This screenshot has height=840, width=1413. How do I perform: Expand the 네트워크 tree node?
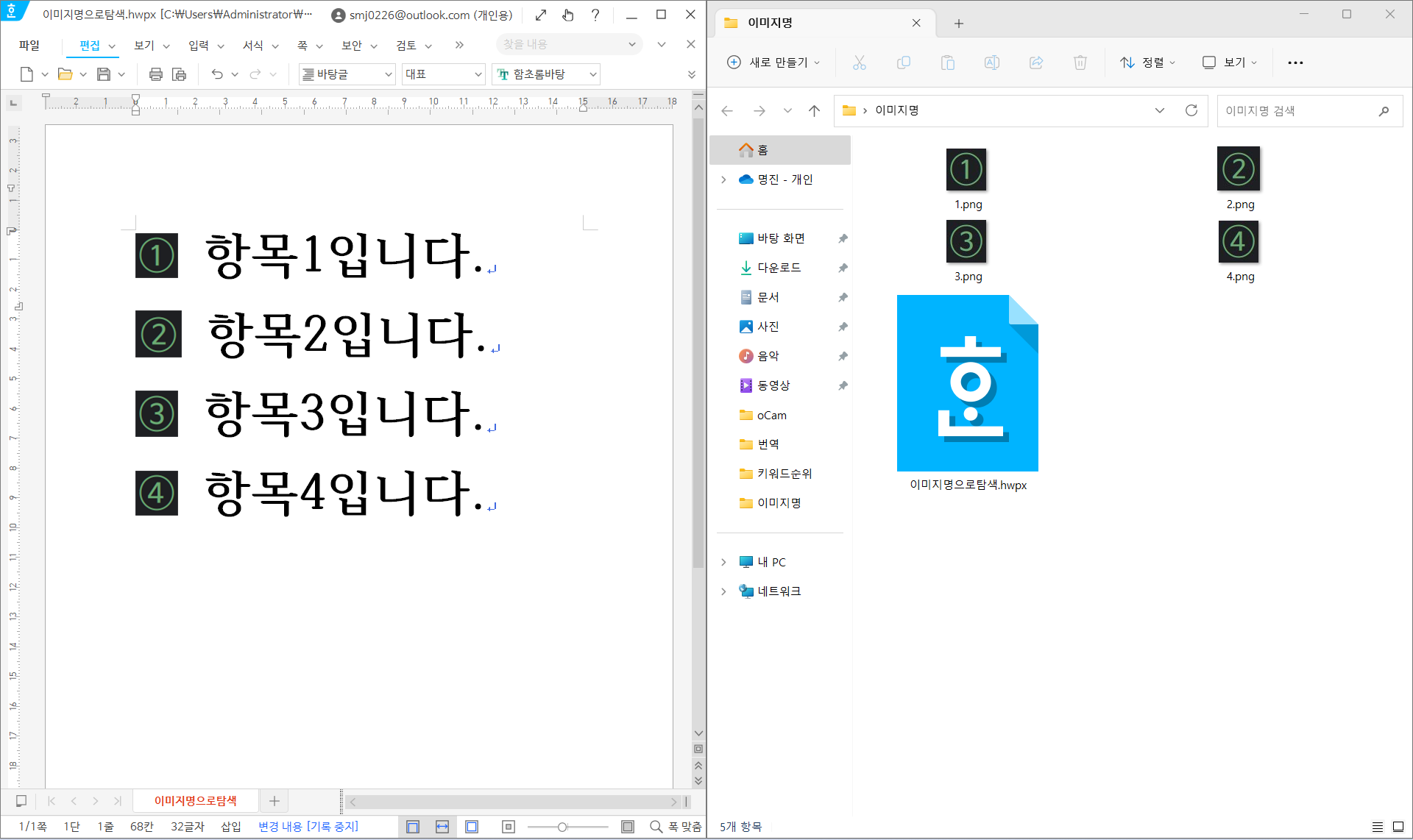(724, 591)
